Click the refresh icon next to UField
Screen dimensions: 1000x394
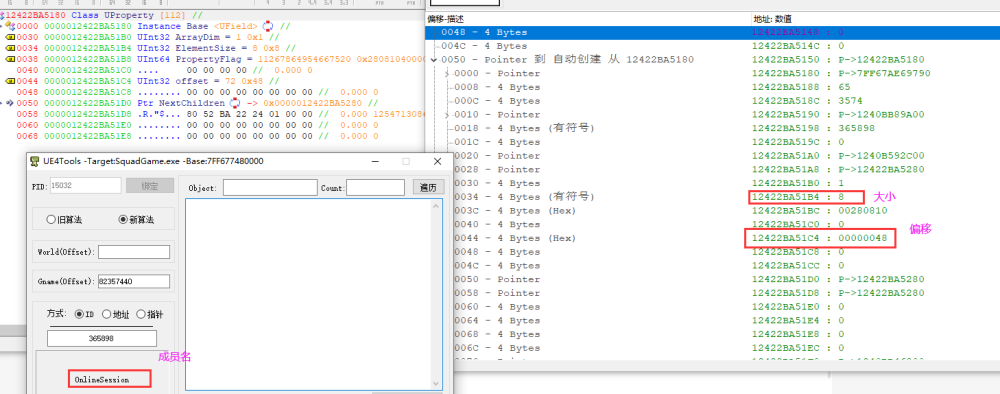coord(268,26)
